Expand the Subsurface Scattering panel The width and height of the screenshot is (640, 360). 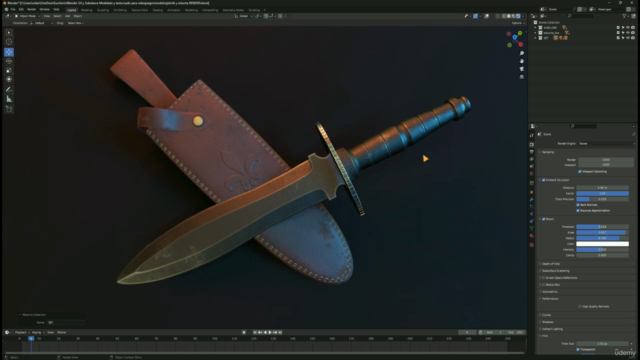click(555, 271)
